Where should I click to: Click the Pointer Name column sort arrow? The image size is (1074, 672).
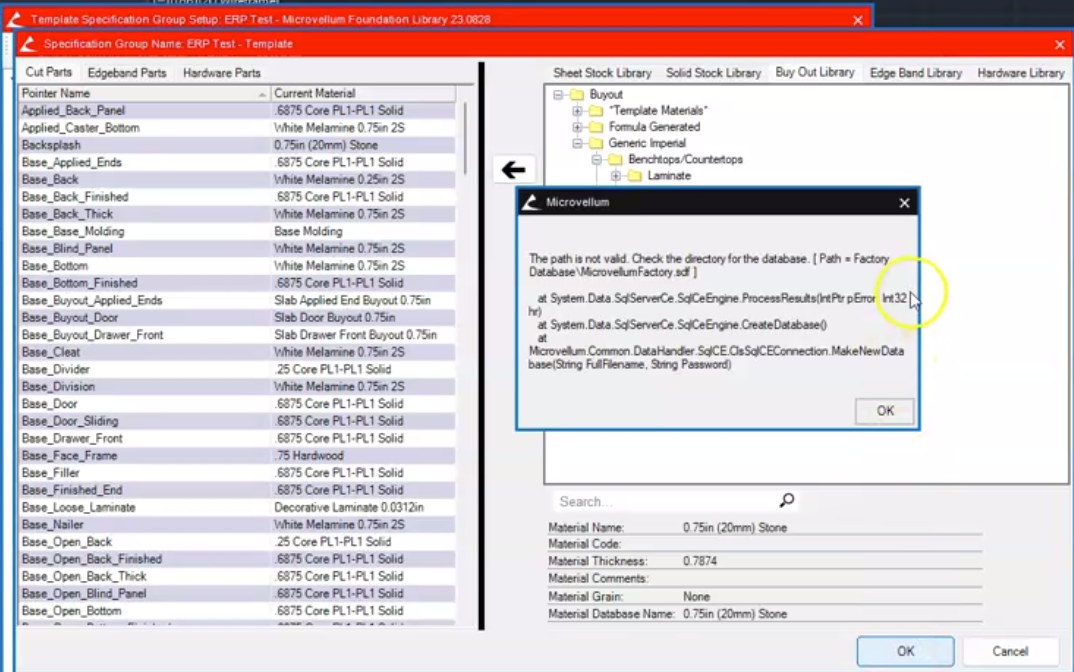tap(263, 94)
